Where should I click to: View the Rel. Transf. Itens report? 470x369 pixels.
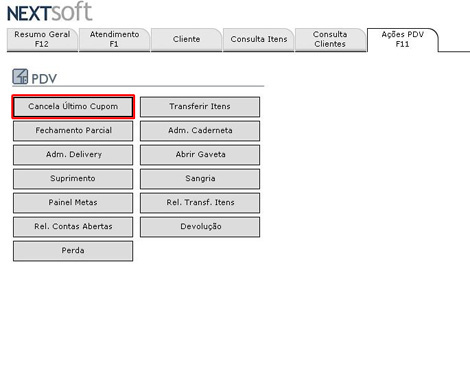coord(200,203)
